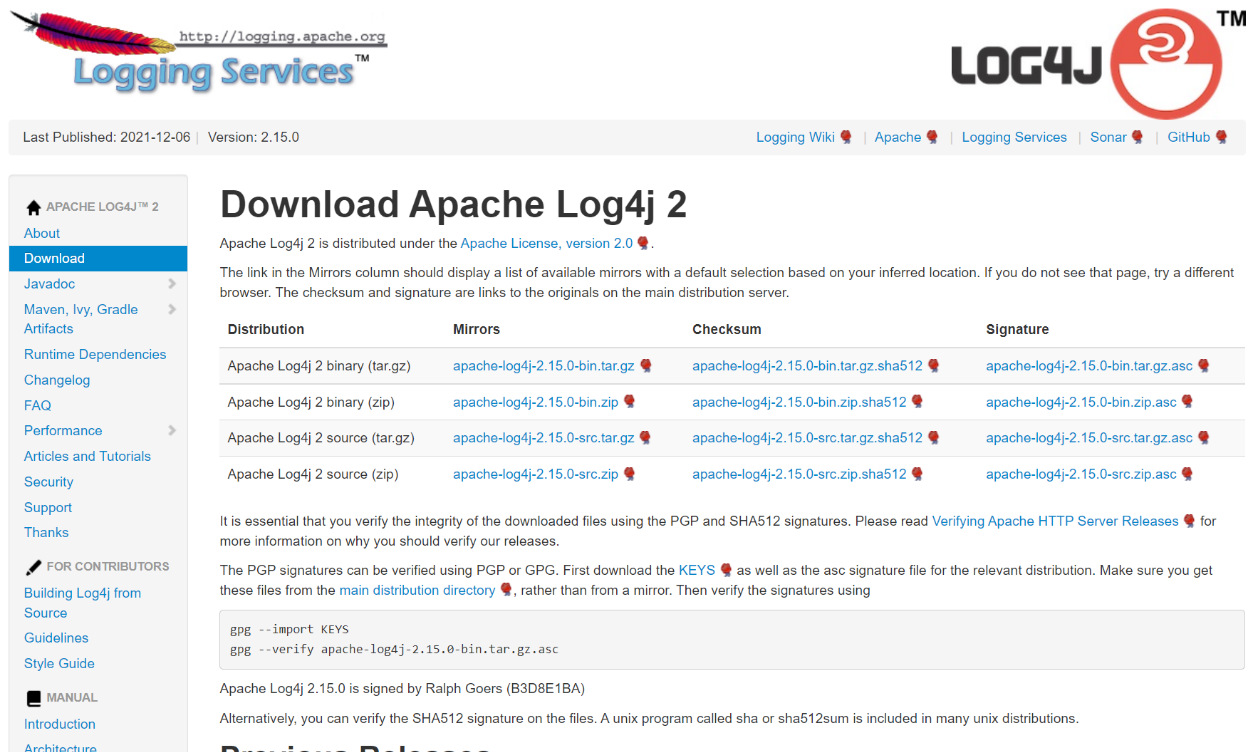Click the external icon after apache-log4j-2.15.0-src.tar.gz mirror link
The height and width of the screenshot is (752, 1248).
click(645, 438)
